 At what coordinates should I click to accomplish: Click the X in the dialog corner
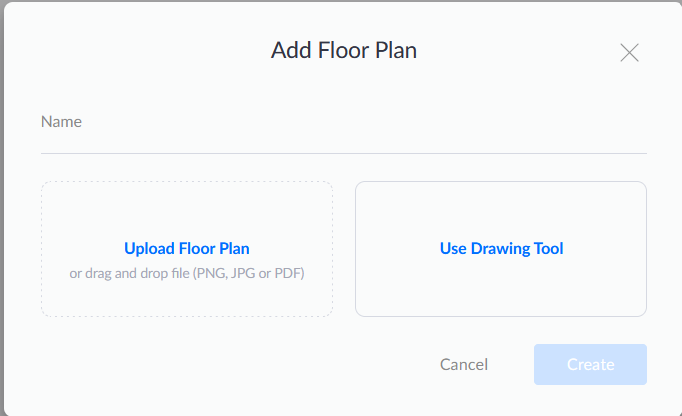[x=629, y=53]
